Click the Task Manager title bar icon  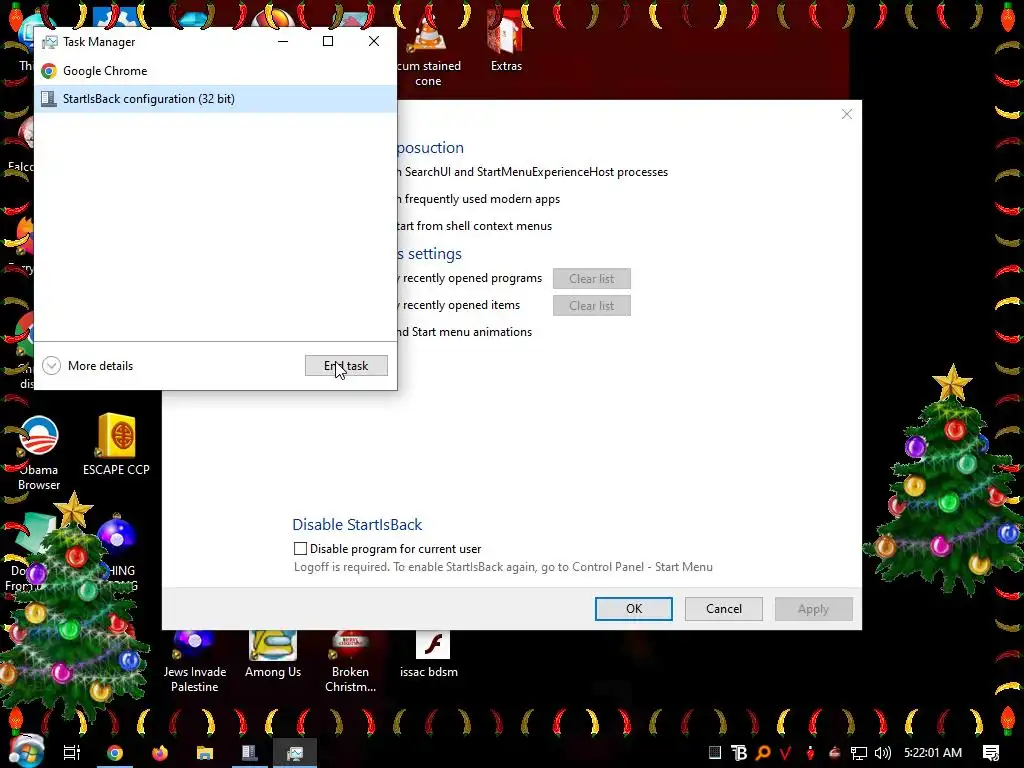click(x=50, y=42)
